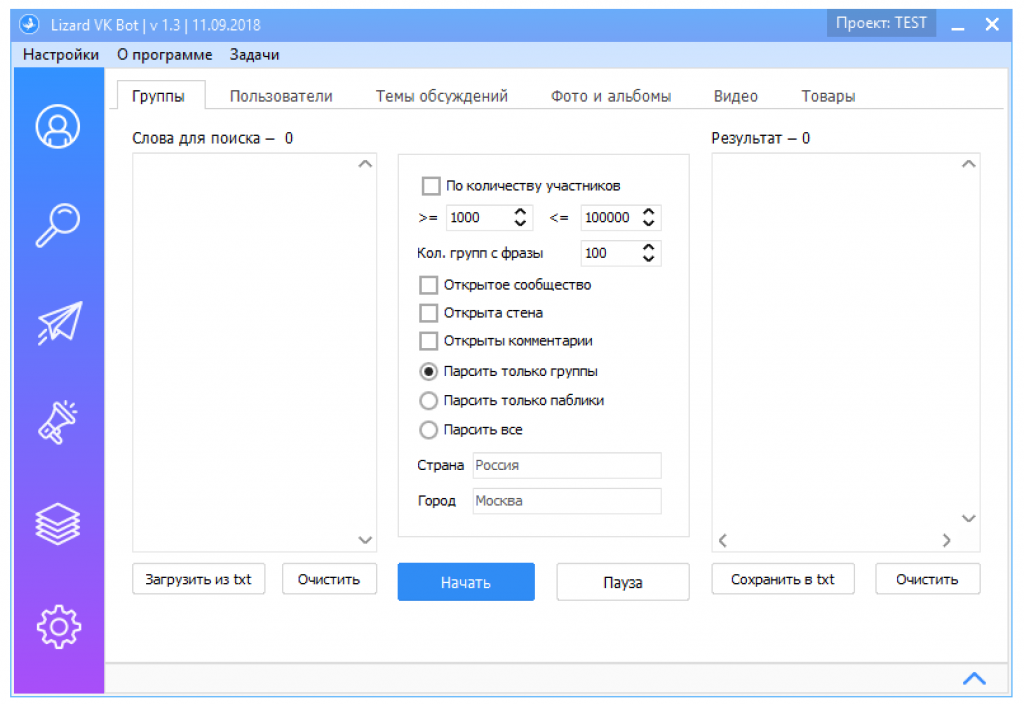
Task: Toggle 'Открыты комментарии' checkbox
Action: [x=428, y=341]
